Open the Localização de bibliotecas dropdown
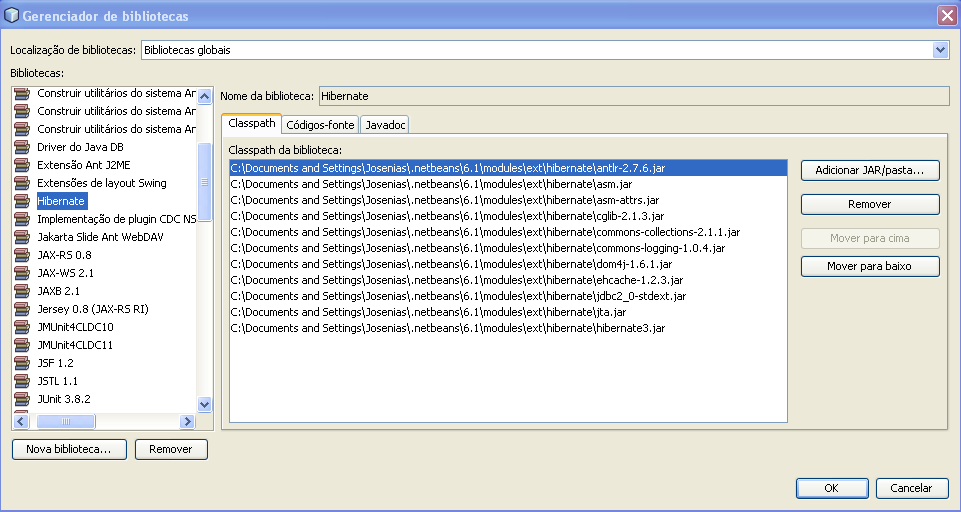The width and height of the screenshot is (961, 512). (x=939, y=49)
